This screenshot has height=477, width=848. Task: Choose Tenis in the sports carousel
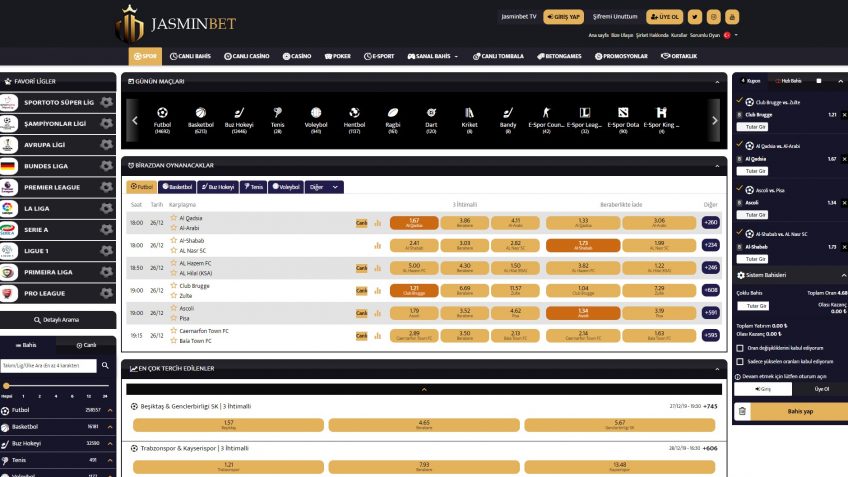click(x=277, y=119)
